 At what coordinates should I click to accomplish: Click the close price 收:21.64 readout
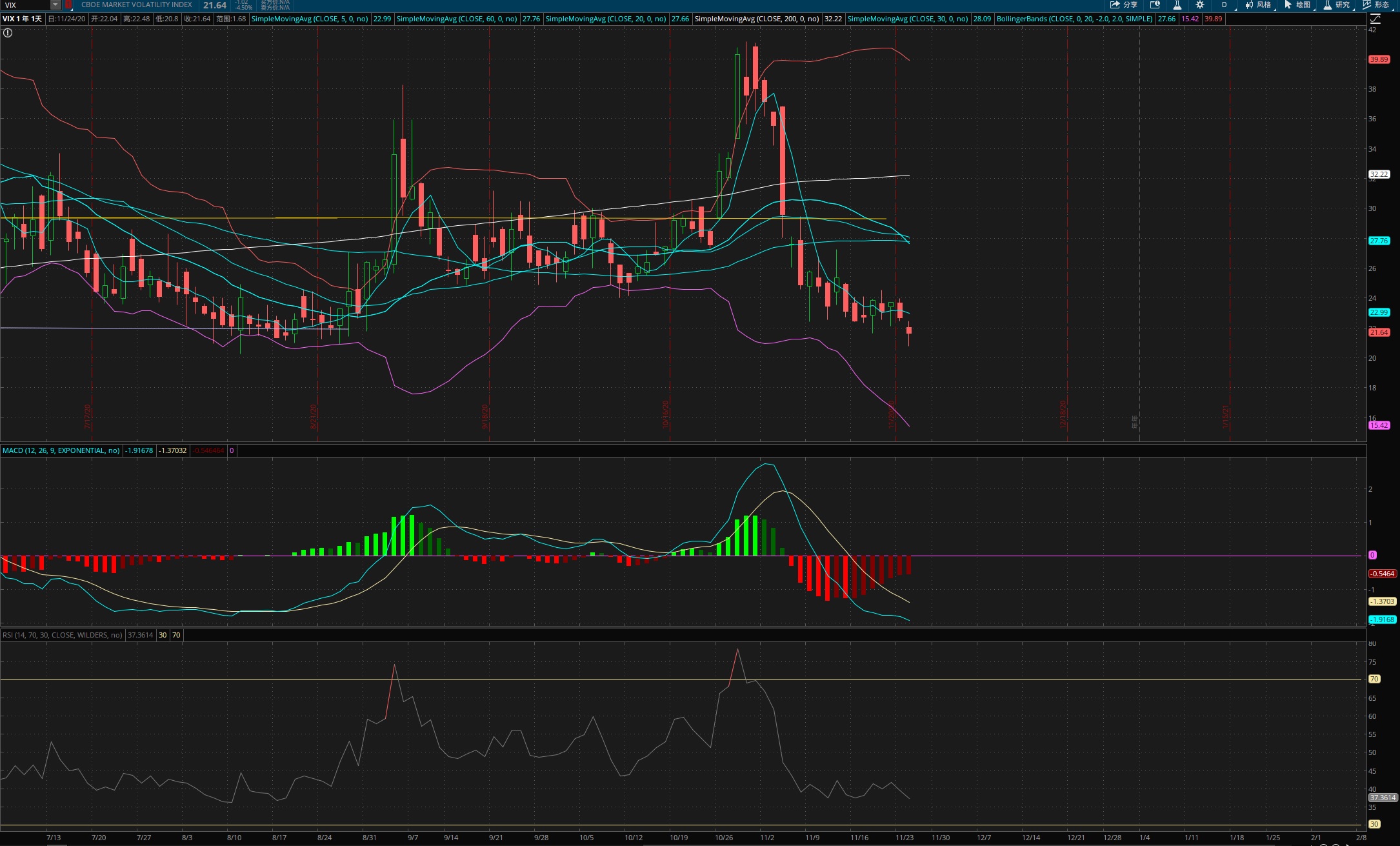[197, 19]
